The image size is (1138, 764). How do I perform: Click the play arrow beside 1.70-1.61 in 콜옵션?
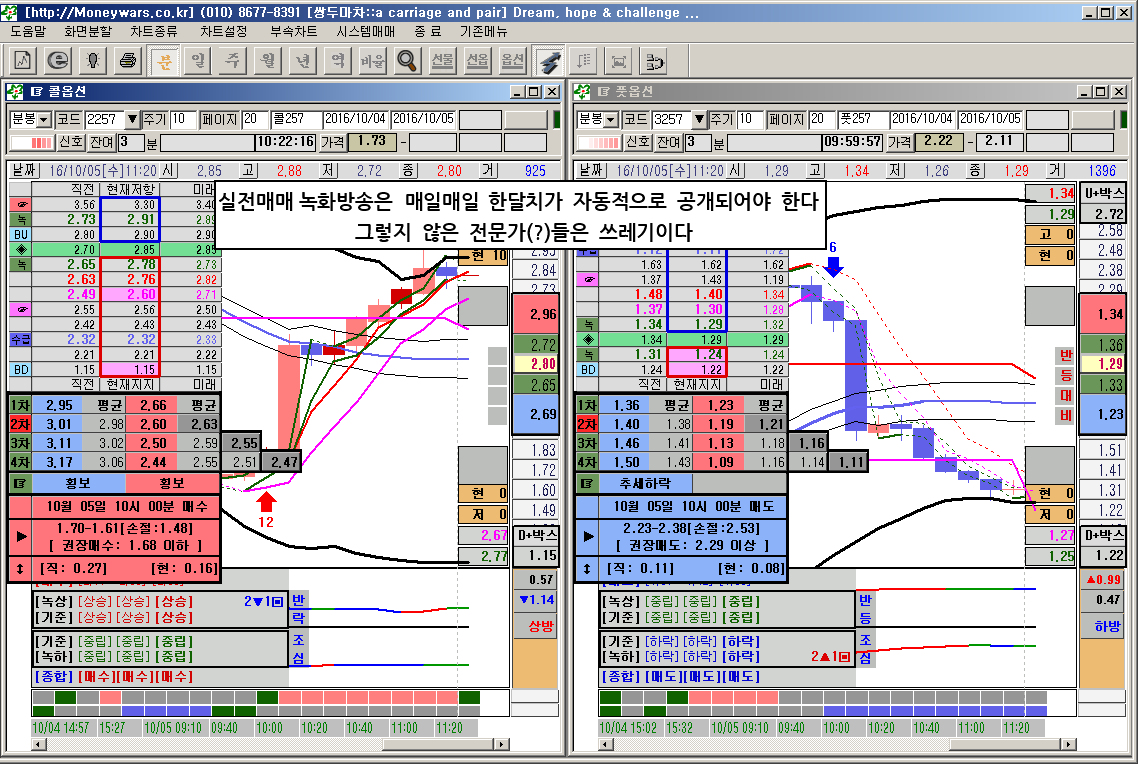[21, 537]
